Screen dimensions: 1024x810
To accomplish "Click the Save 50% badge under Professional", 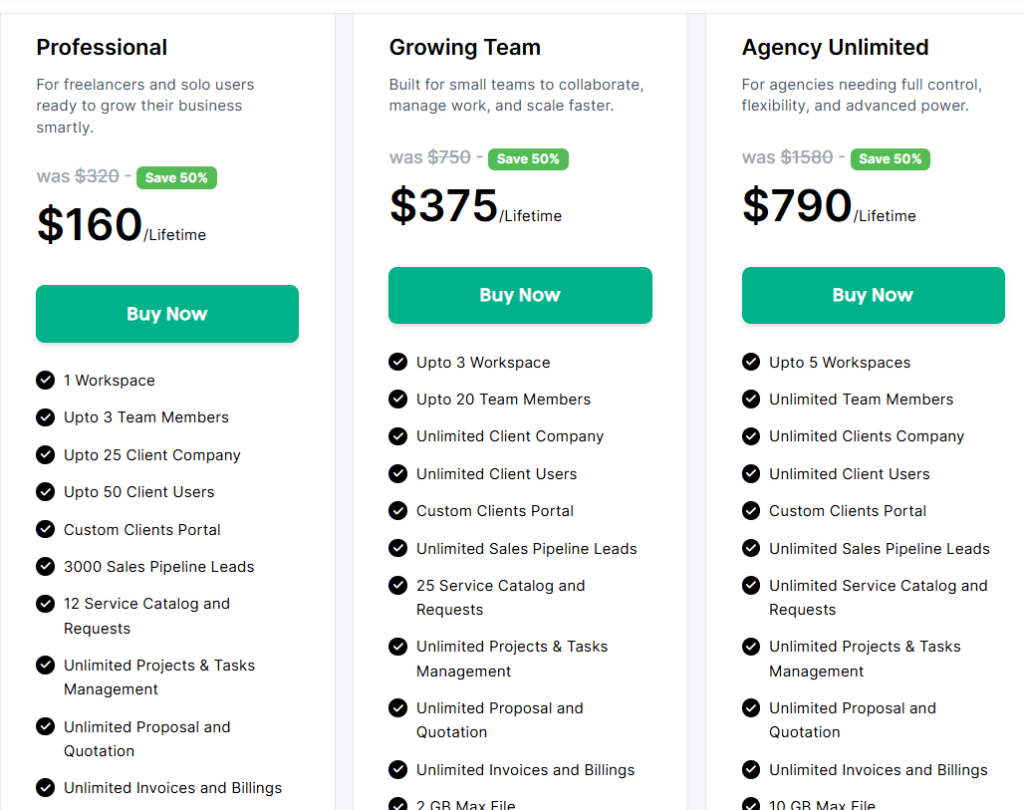I will pos(177,178).
